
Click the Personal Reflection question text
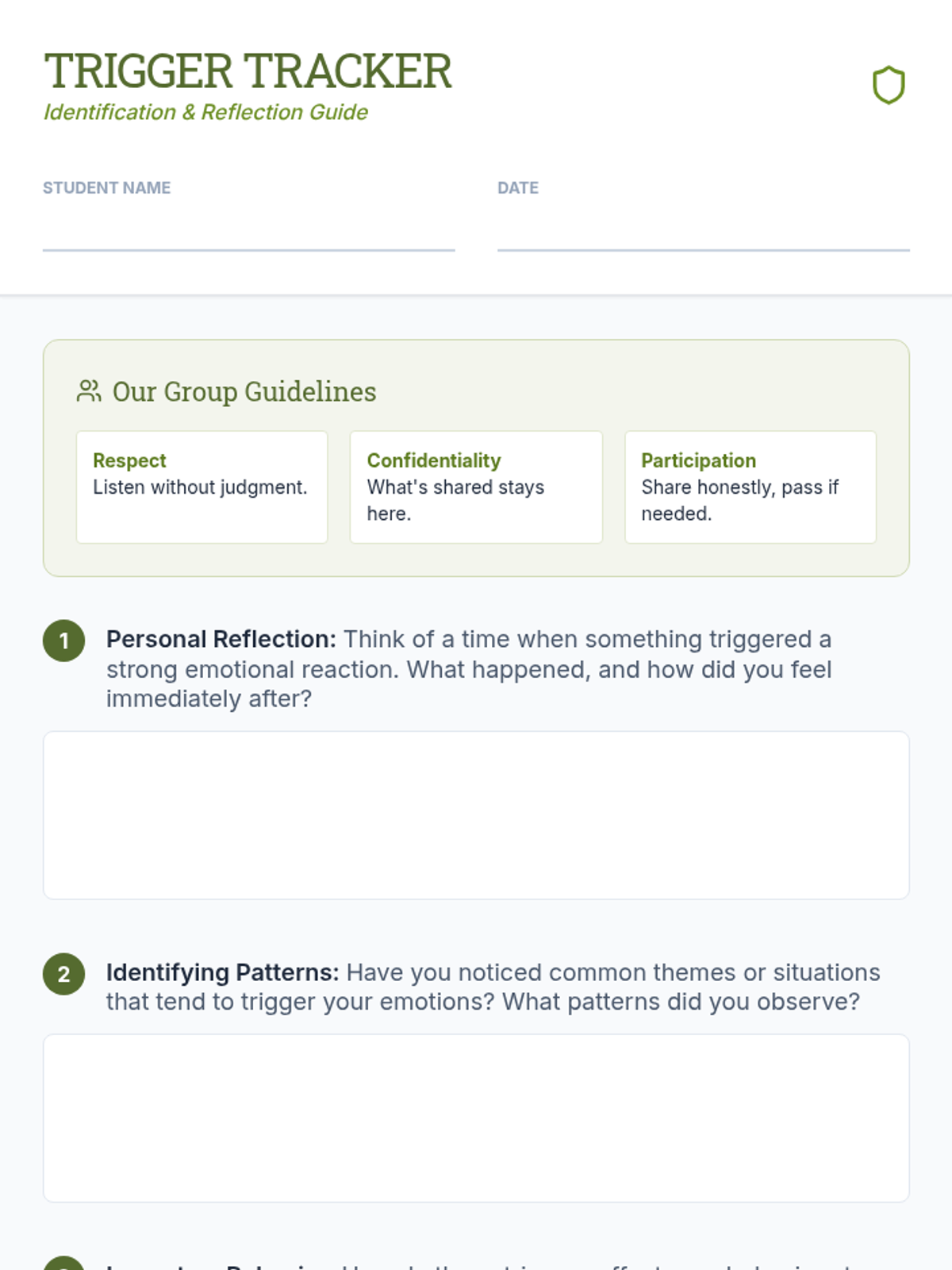point(468,669)
